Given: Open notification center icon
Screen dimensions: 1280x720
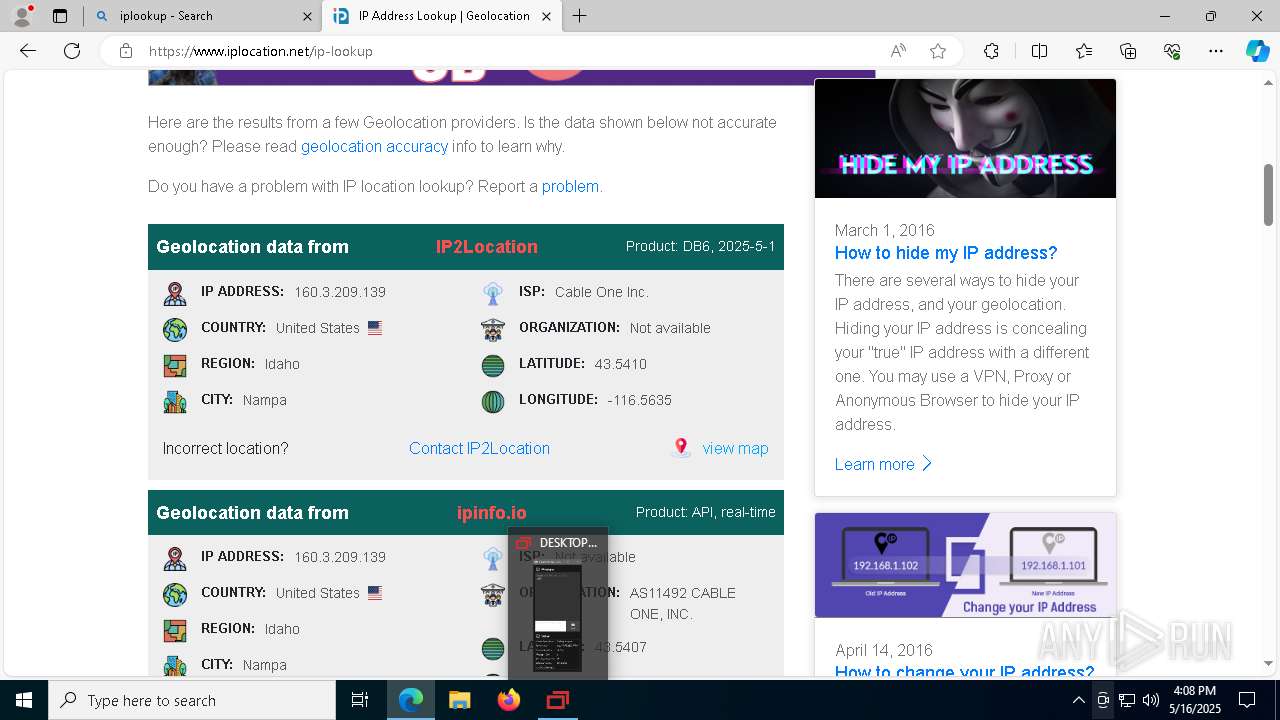Looking at the screenshot, I should tap(1247, 700).
